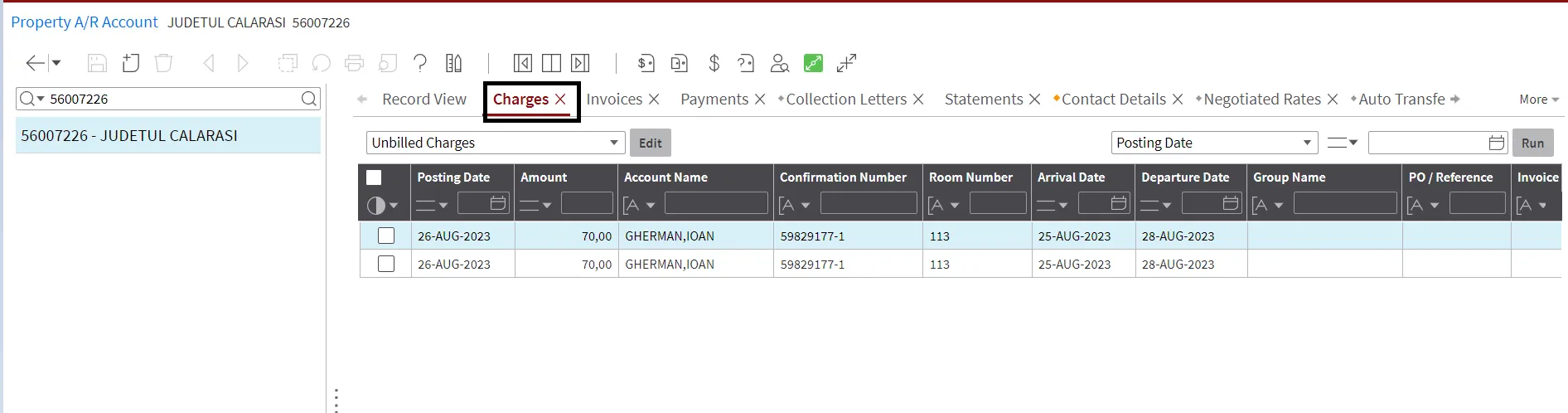Click the split panel layout icon
Image resolution: width=1568 pixels, height=413 pixels.
pyautogui.click(x=551, y=63)
